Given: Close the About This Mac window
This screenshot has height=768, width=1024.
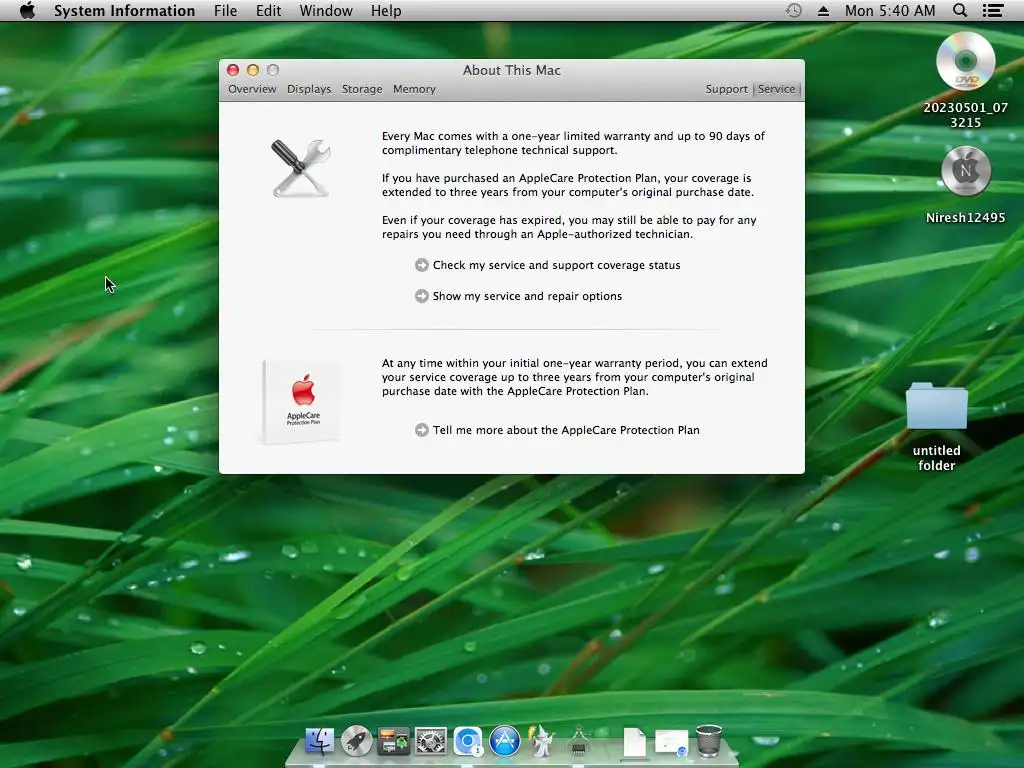Looking at the screenshot, I should [233, 70].
